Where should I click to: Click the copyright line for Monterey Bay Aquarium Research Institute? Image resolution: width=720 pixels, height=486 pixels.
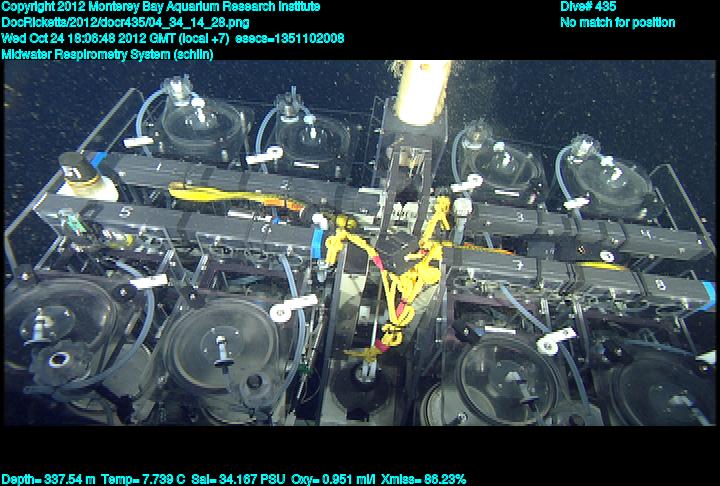161,7
